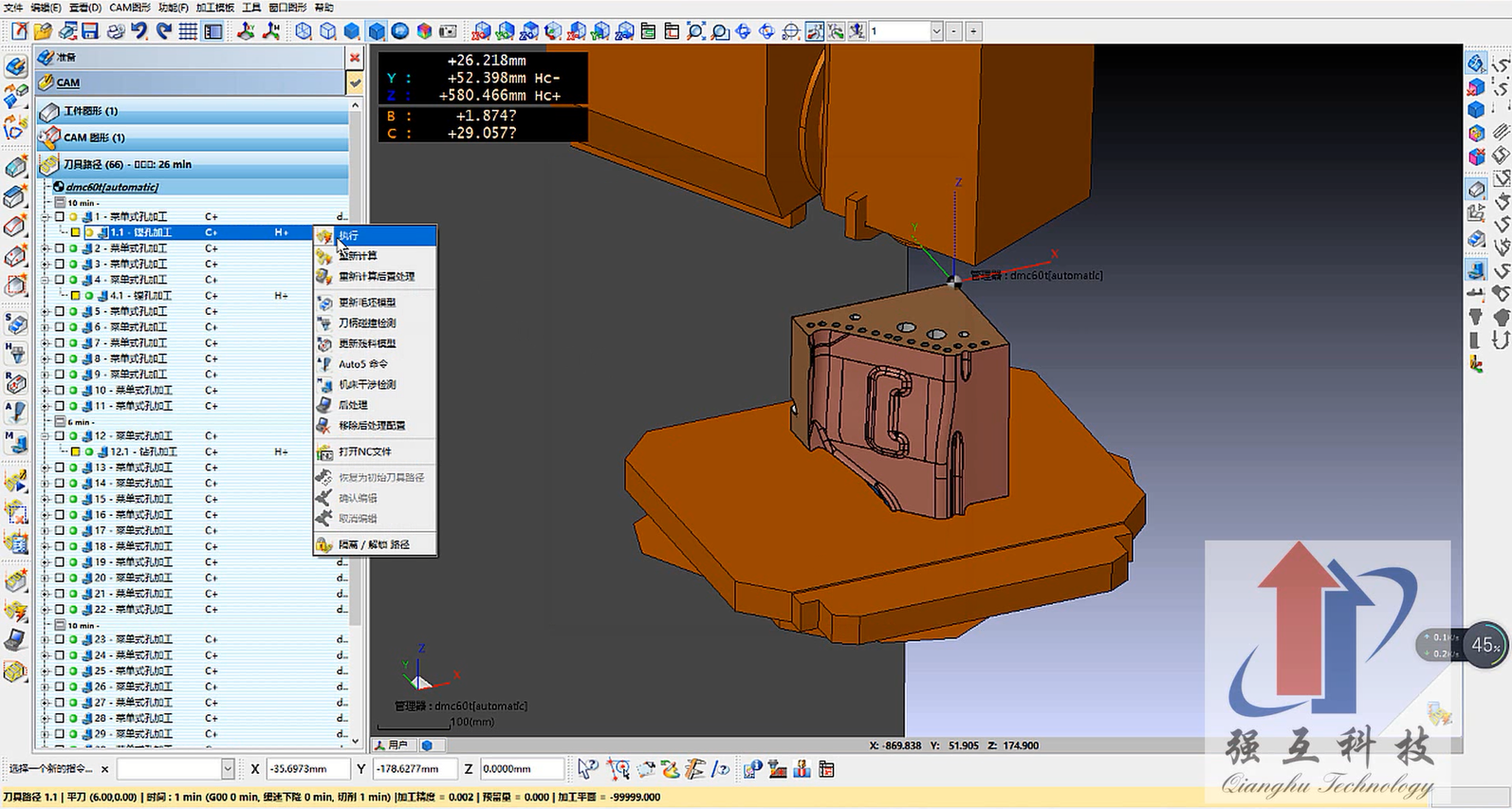The width and height of the screenshot is (1512, 809).
Task: Expand tree node of operation 25
Action: pos(46,671)
